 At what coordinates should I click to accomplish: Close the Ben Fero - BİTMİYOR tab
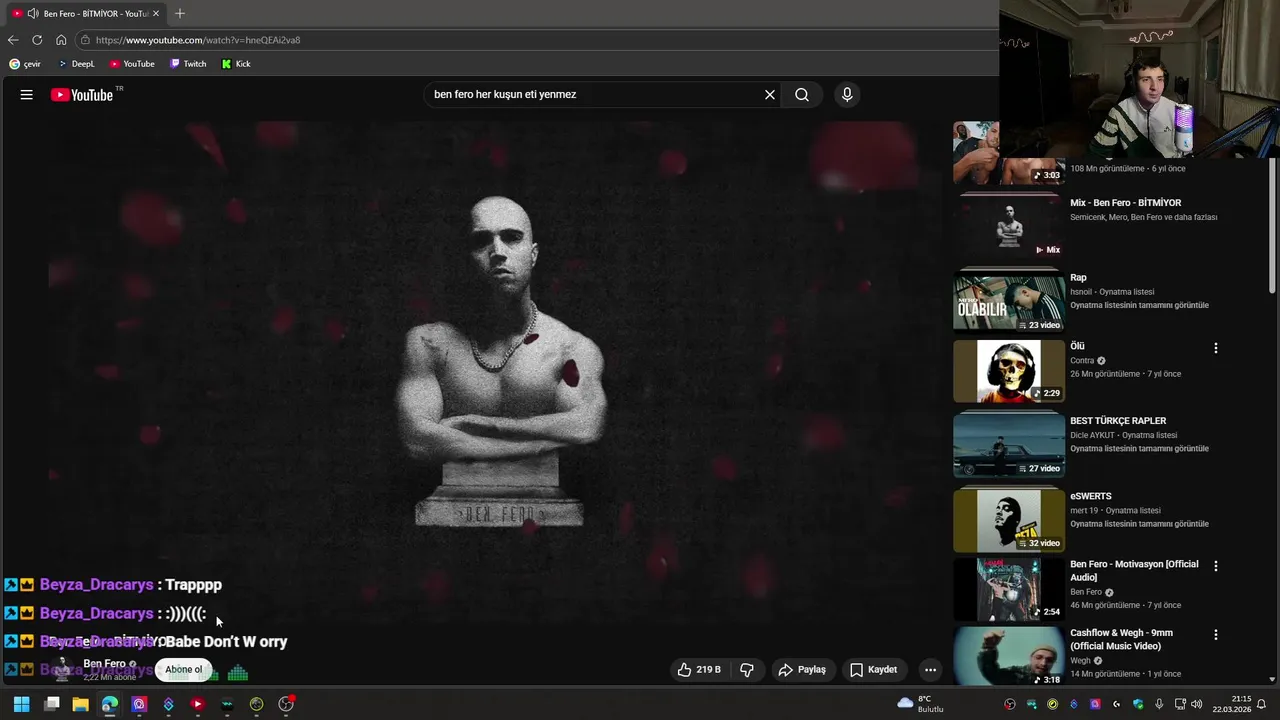[x=156, y=14]
